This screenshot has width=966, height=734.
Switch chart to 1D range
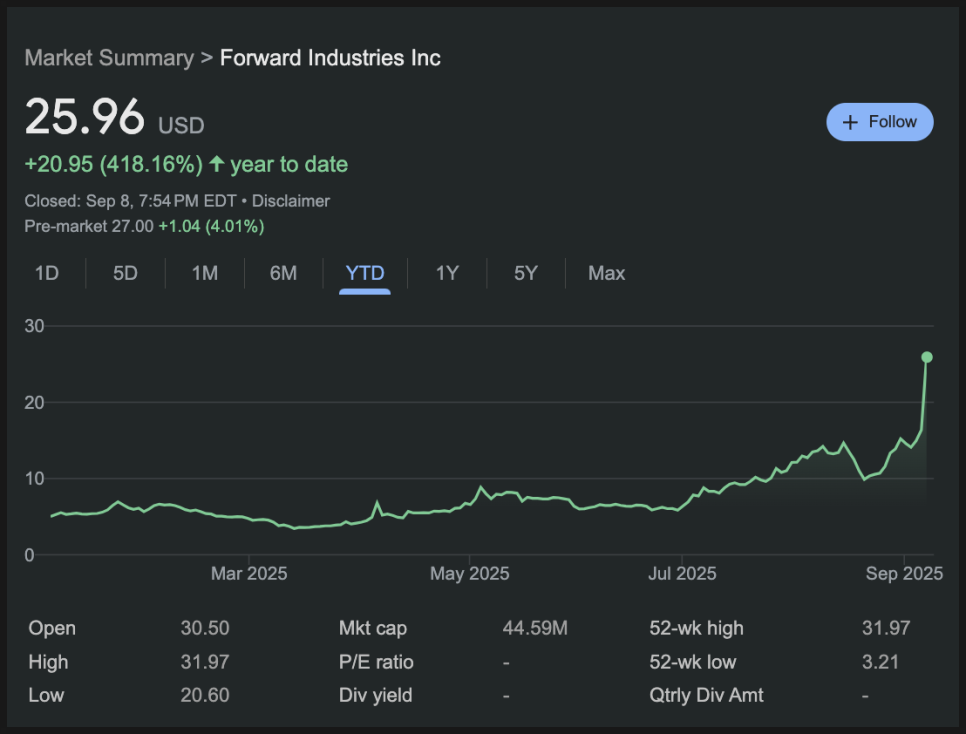[47, 273]
